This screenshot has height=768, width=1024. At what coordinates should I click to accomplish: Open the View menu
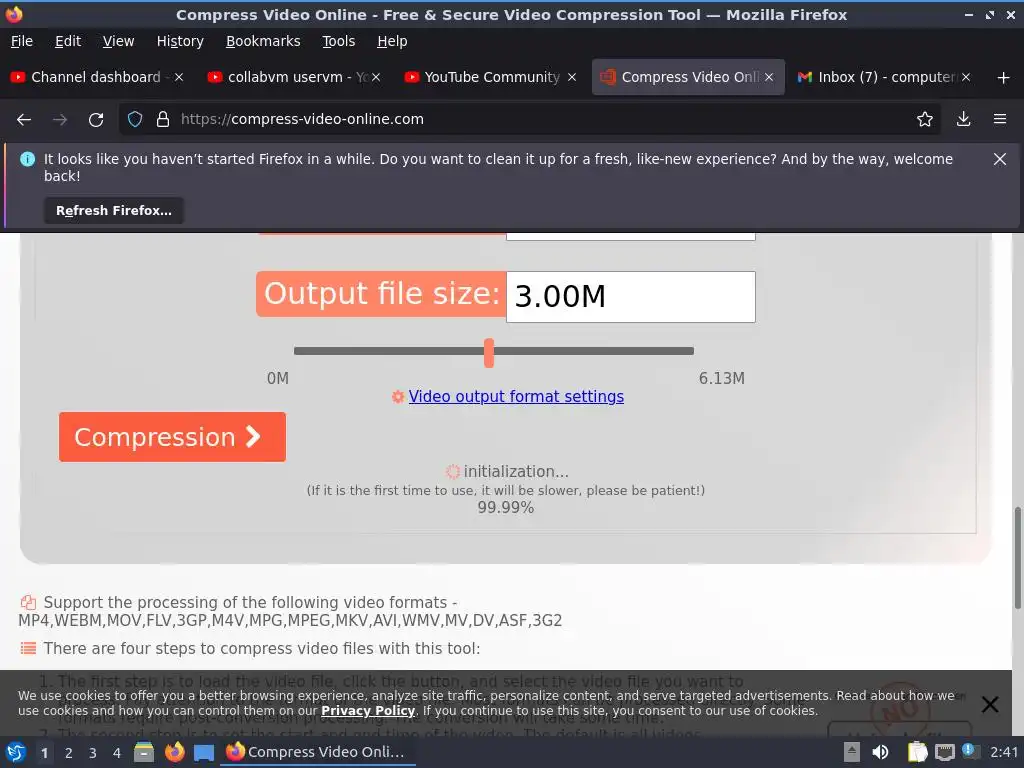click(118, 41)
